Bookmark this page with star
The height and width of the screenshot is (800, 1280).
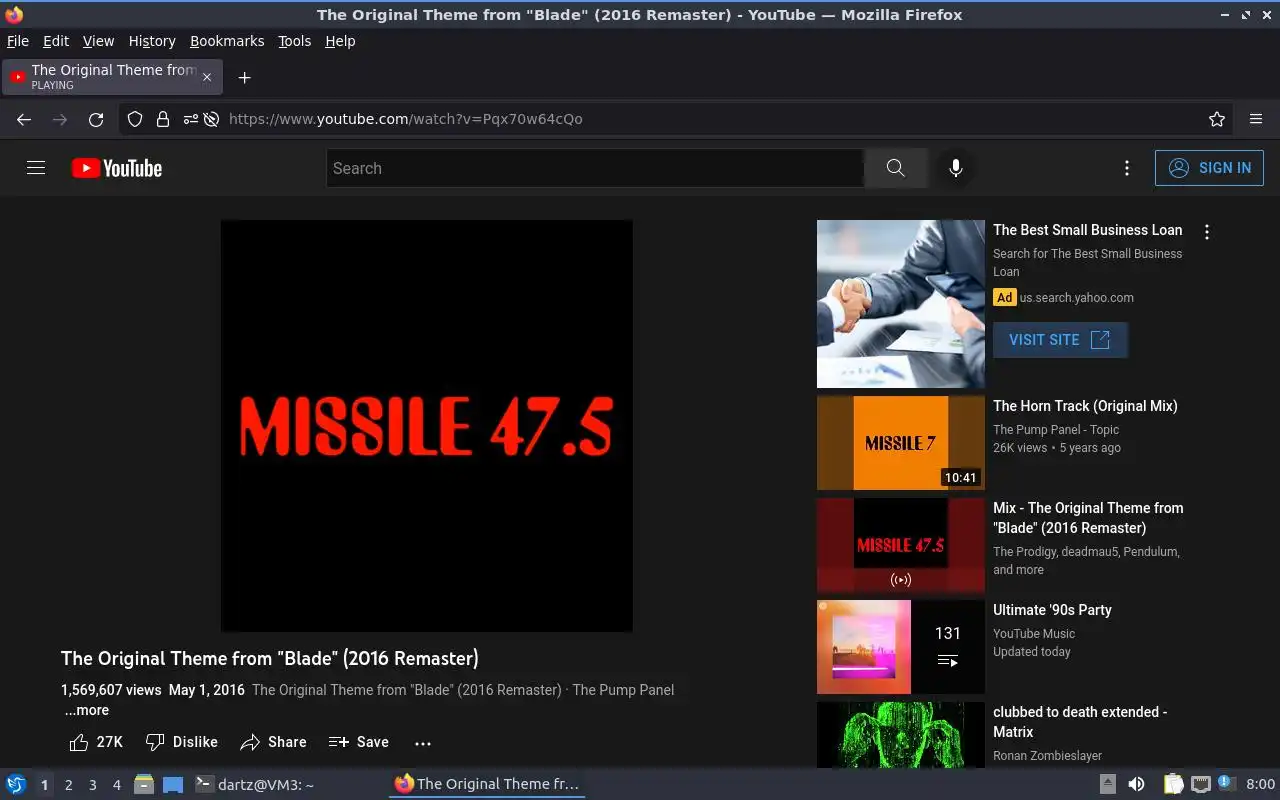click(x=1217, y=119)
